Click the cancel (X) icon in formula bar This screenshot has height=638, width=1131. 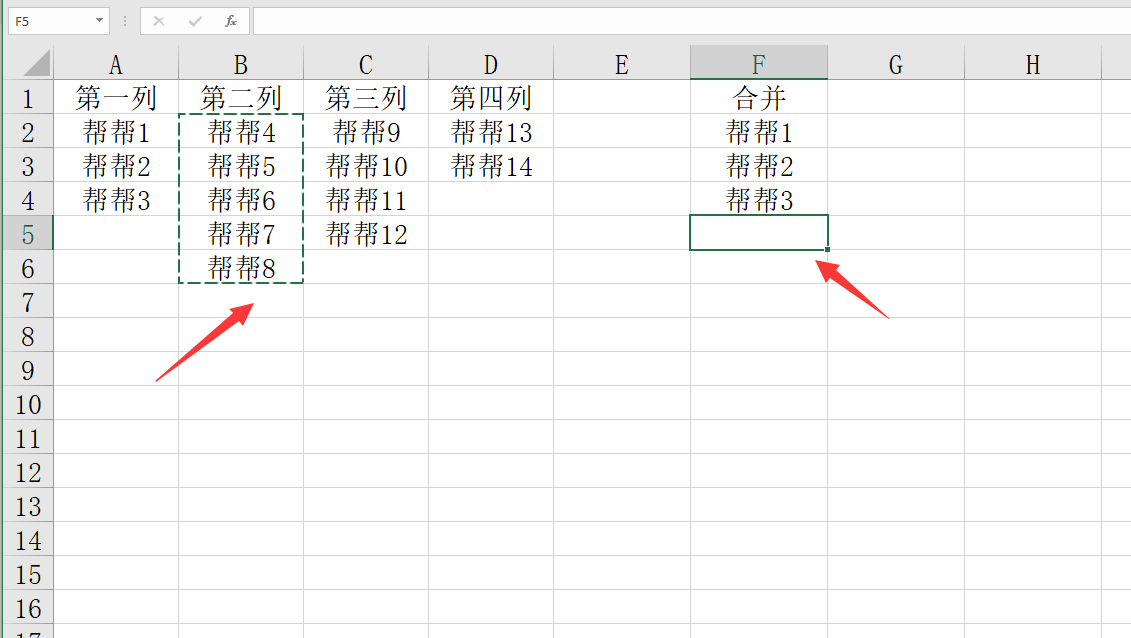point(159,22)
